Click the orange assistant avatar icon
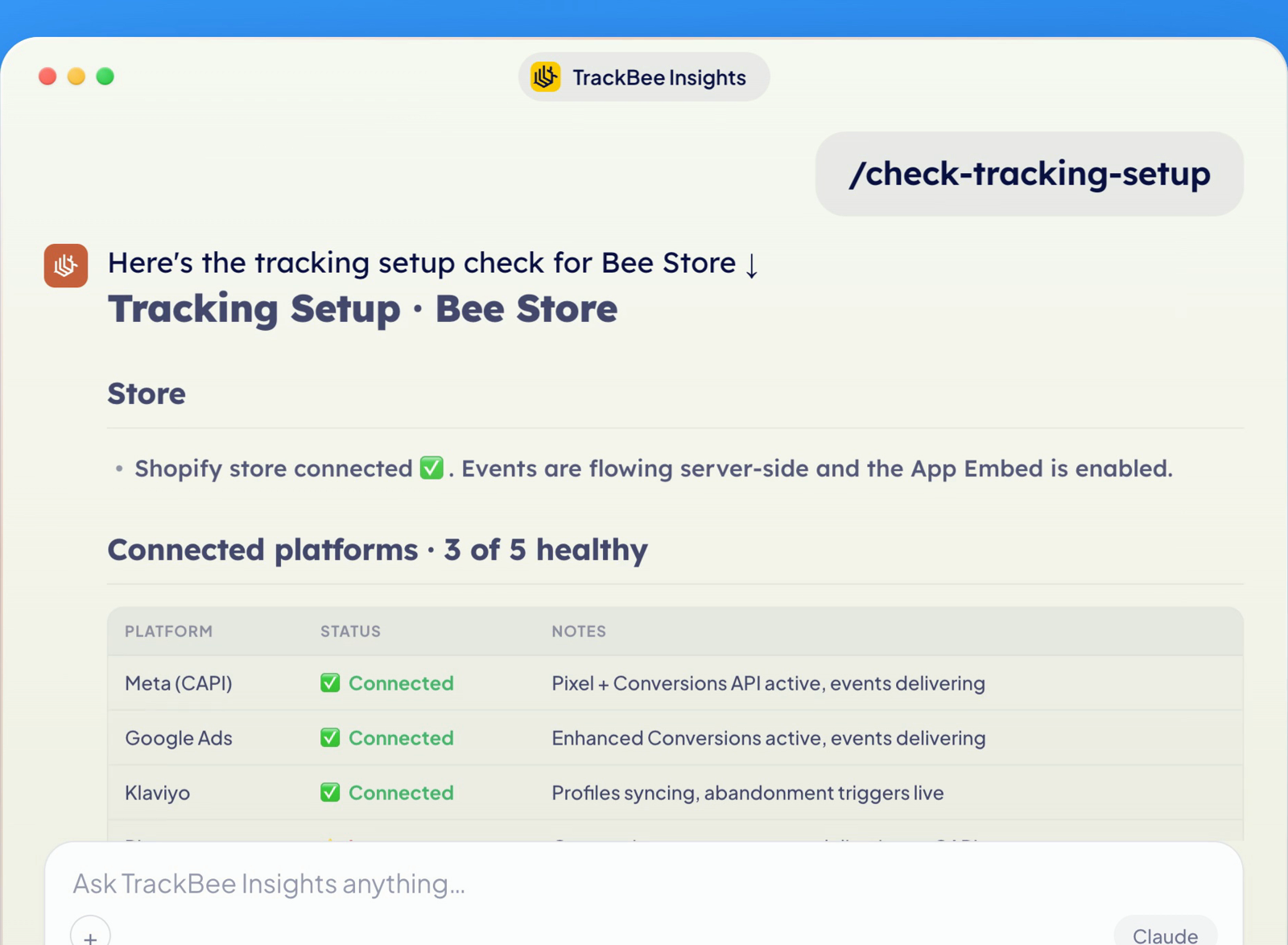The image size is (1288, 945). tap(66, 266)
